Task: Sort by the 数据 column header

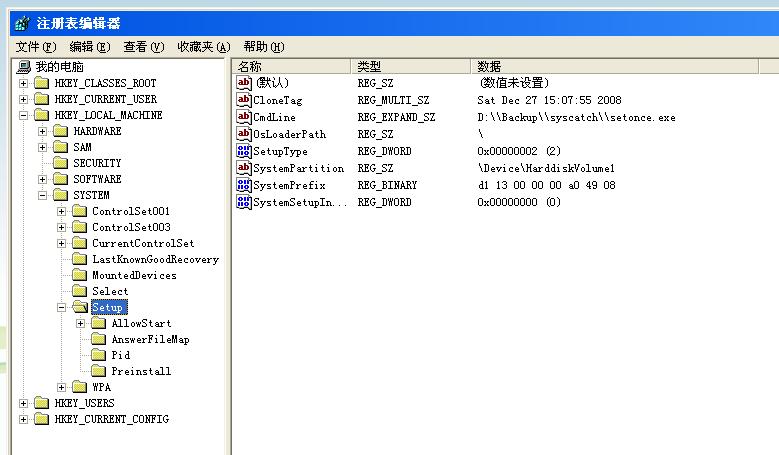Action: [x=615, y=66]
